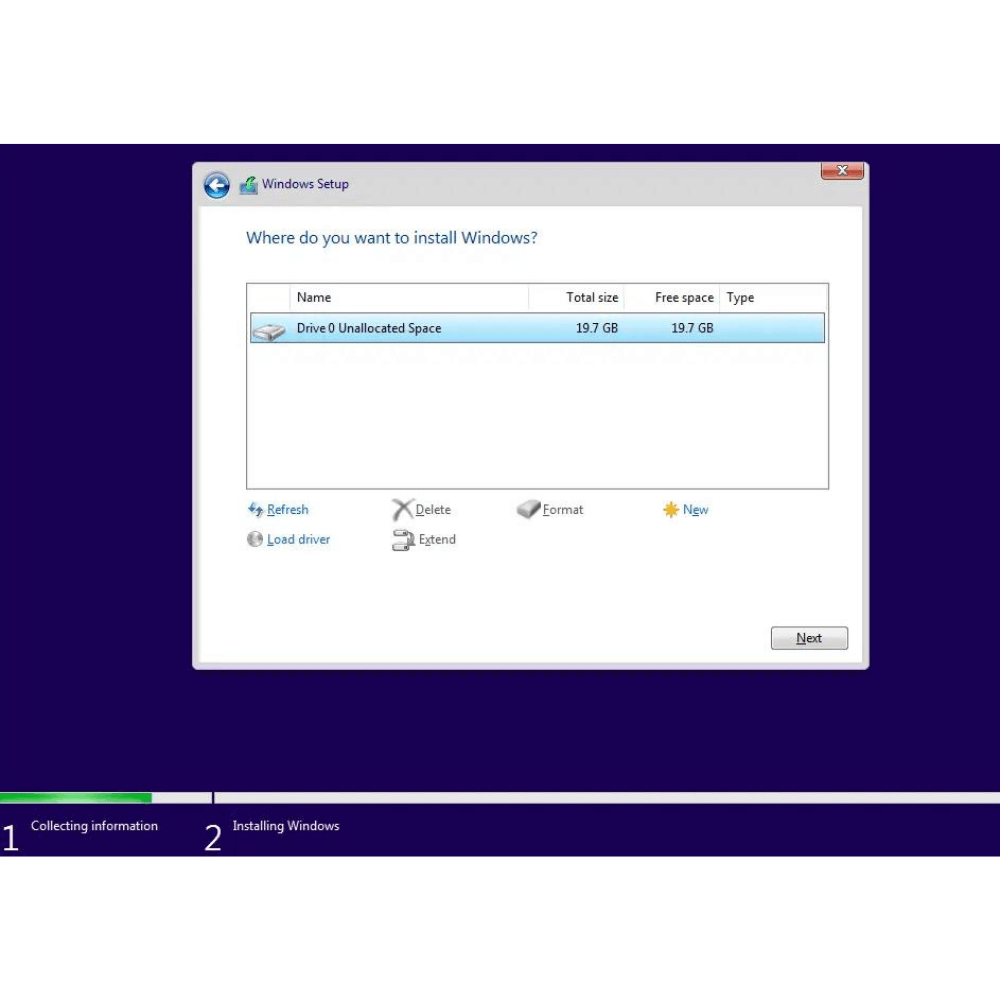Click the blue back arrow button
1000x1000 pixels.
[x=217, y=185]
